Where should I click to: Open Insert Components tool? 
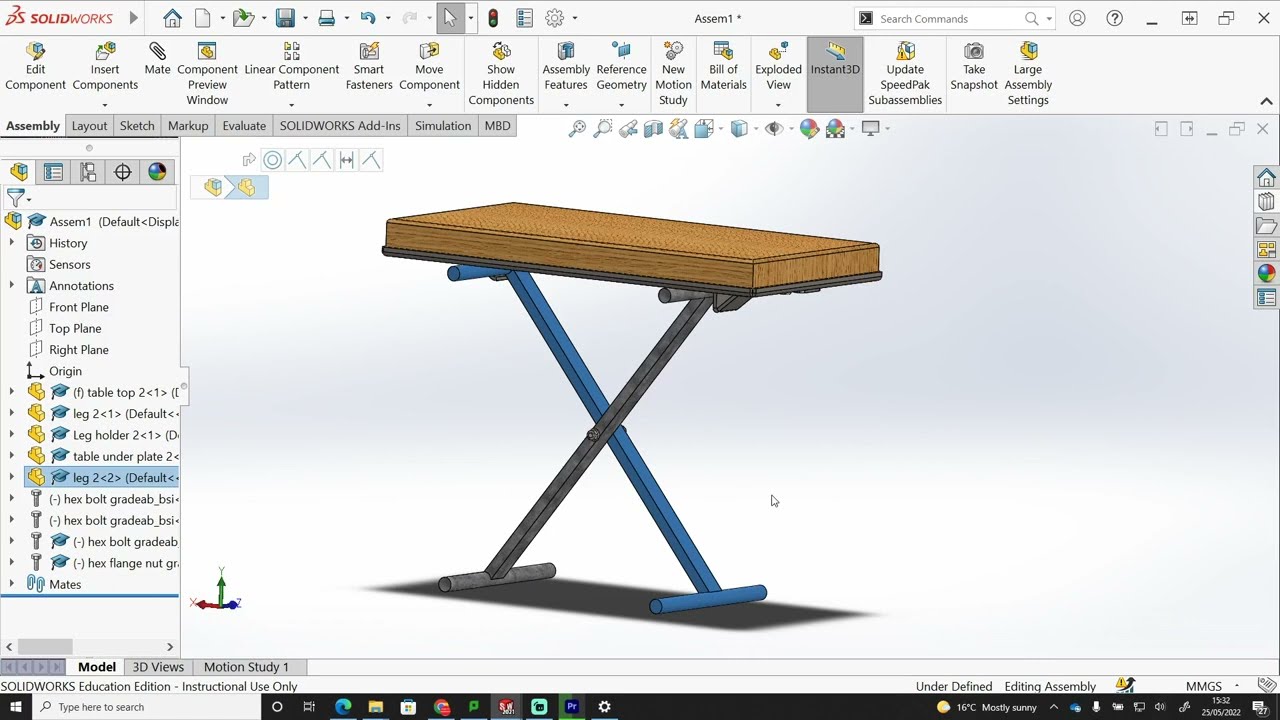[x=105, y=67]
